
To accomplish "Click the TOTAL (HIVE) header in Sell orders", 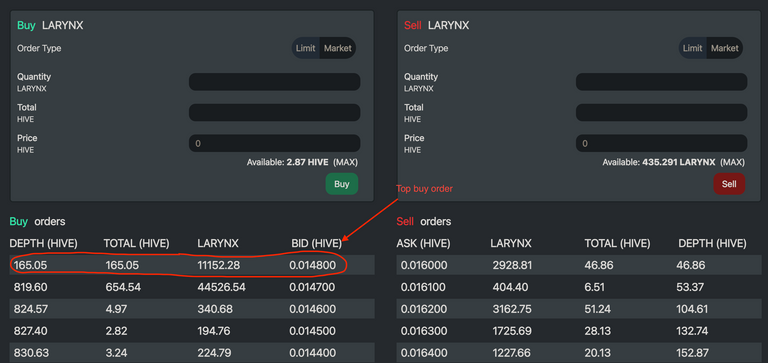I will click(617, 243).
